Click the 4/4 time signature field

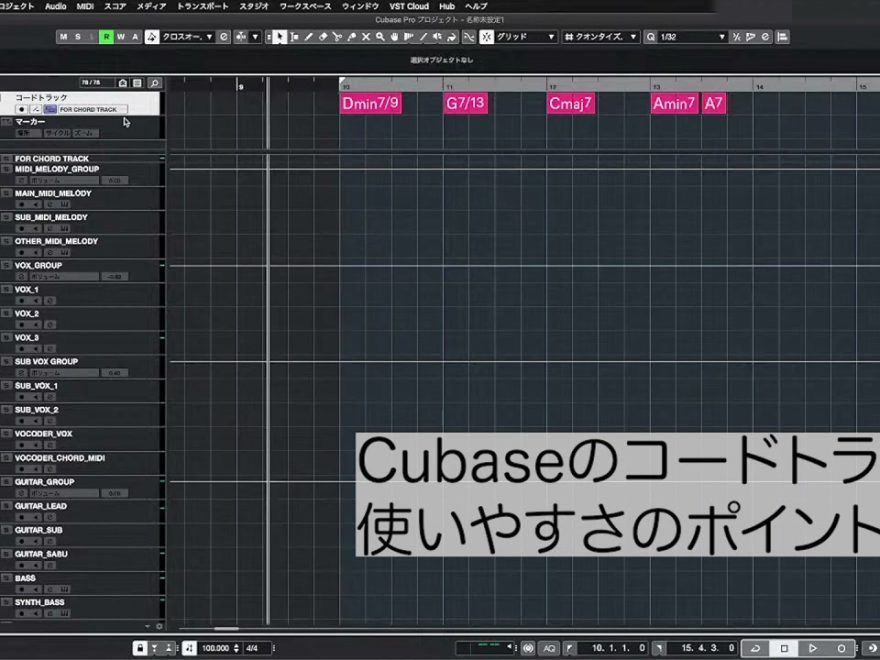[256, 648]
